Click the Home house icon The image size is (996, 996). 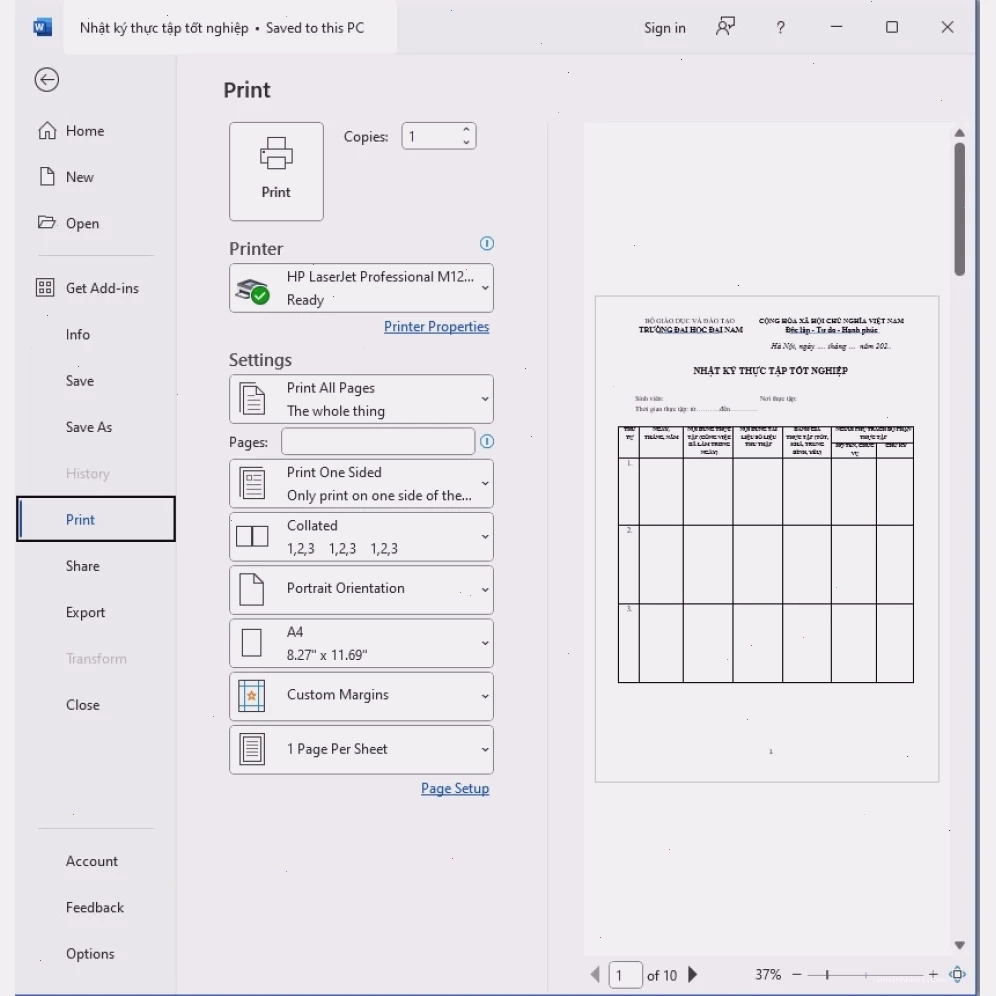click(47, 130)
